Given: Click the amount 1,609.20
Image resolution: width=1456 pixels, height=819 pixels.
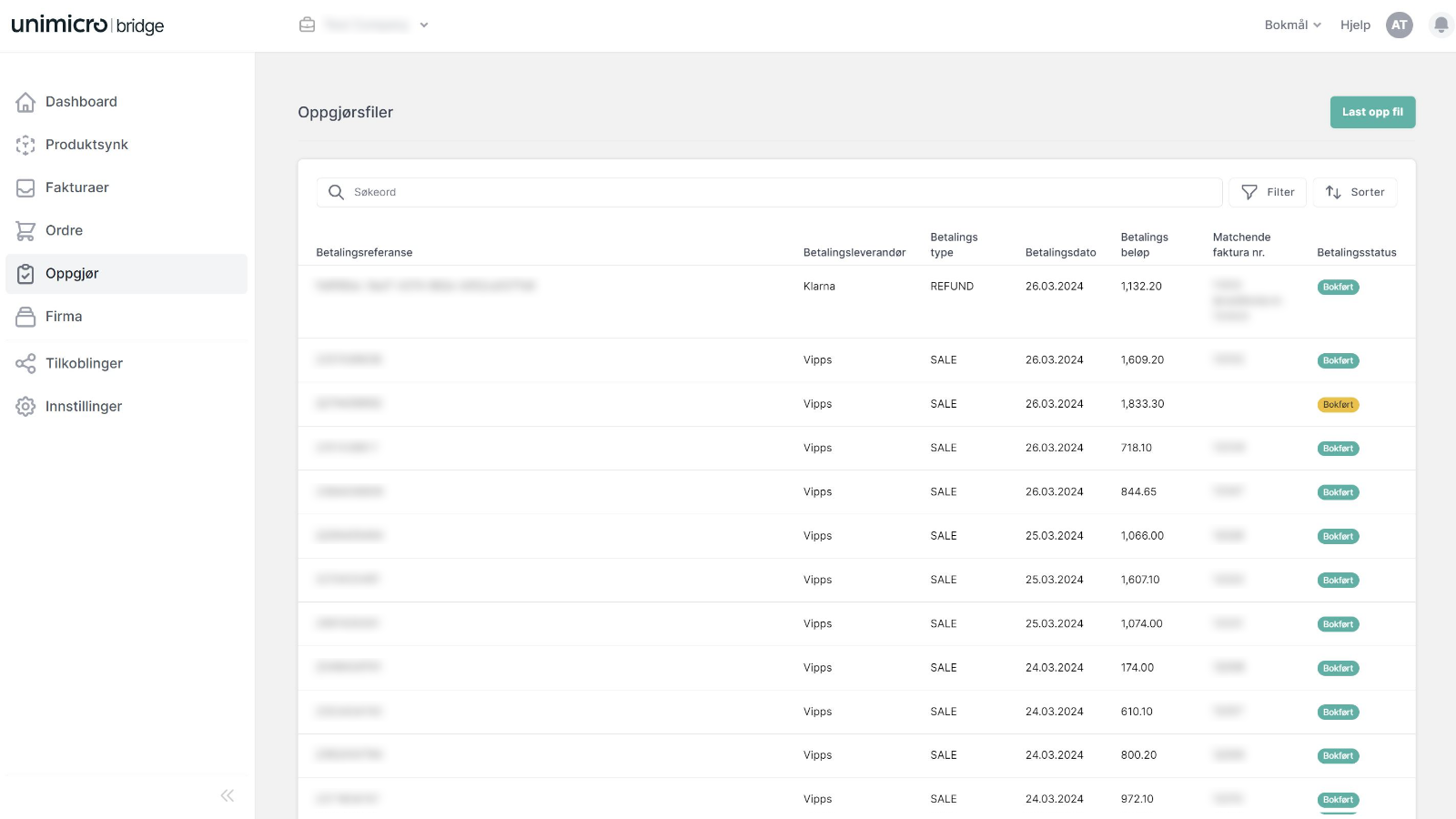Looking at the screenshot, I should tap(1142, 360).
